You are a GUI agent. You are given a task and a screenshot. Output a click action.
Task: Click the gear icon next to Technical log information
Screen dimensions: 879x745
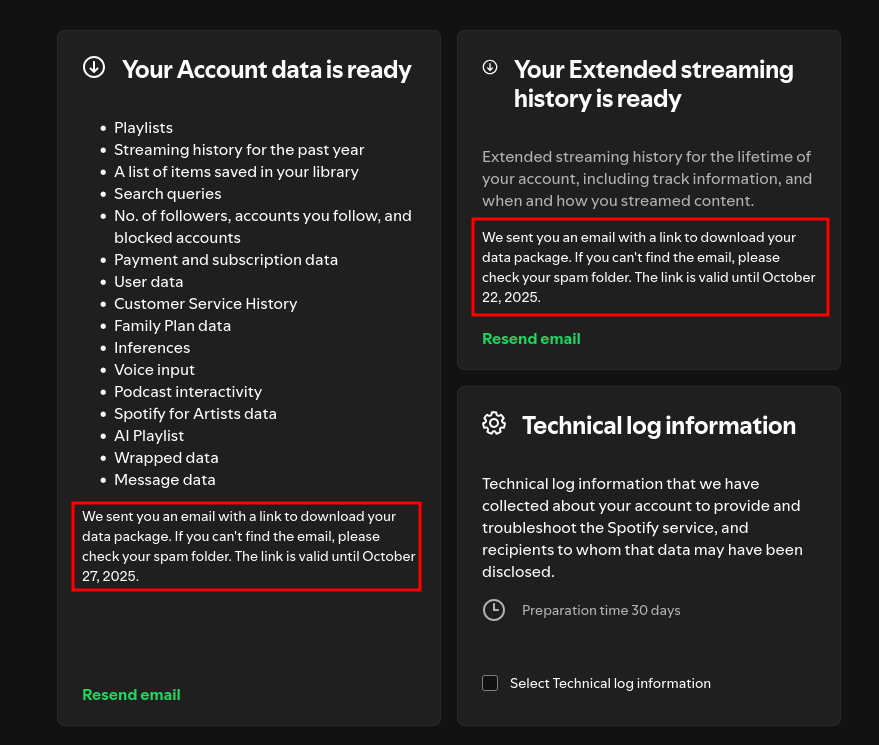click(x=494, y=423)
